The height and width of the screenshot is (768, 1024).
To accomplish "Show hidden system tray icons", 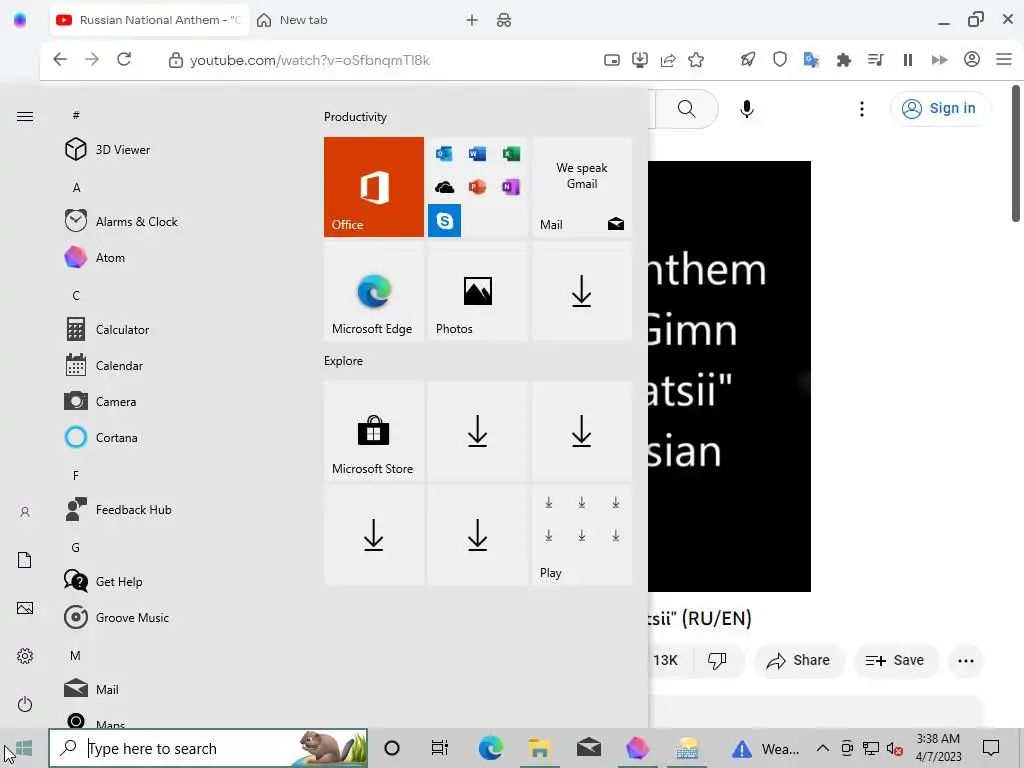I will click(823, 748).
